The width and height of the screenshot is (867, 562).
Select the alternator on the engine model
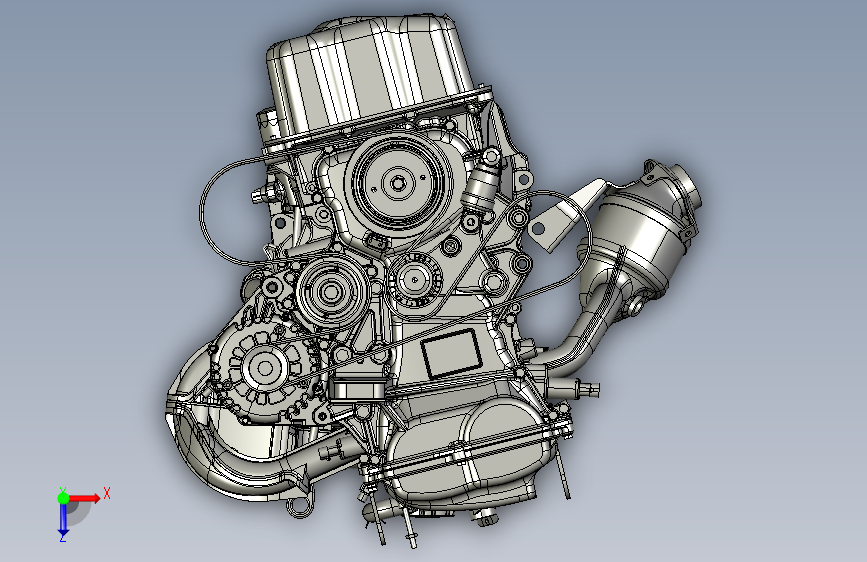coord(265,369)
